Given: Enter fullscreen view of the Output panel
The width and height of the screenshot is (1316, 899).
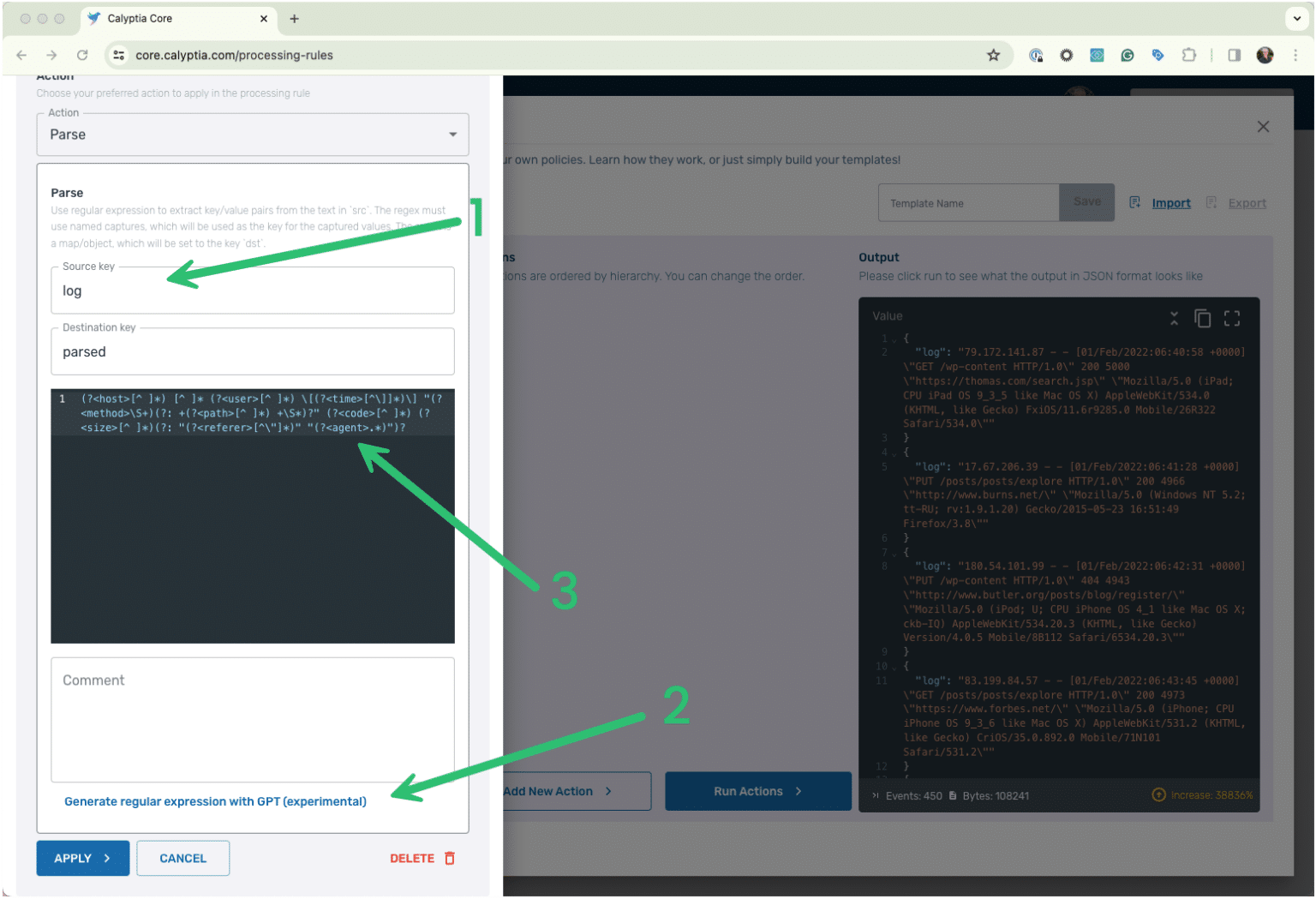Looking at the screenshot, I should (x=1232, y=317).
